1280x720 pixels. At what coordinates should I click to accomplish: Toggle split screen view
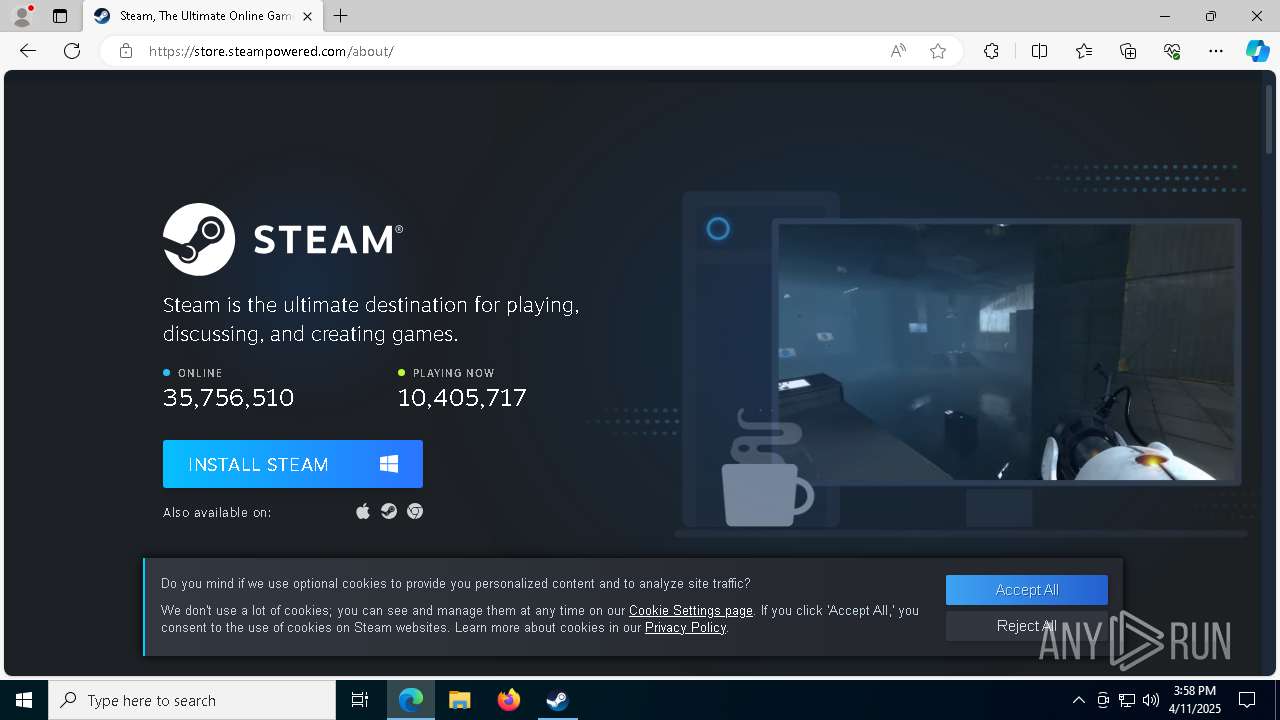(1039, 51)
